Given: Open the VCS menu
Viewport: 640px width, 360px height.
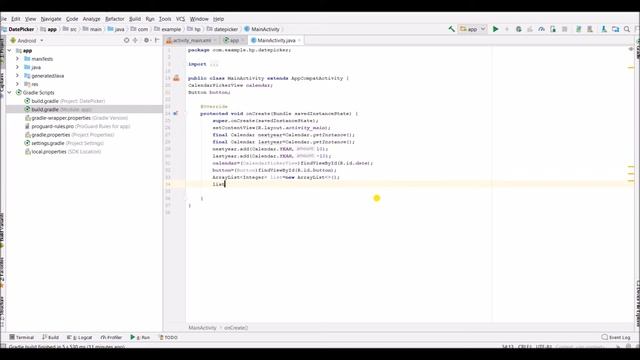Looking at the screenshot, I should [180, 19].
